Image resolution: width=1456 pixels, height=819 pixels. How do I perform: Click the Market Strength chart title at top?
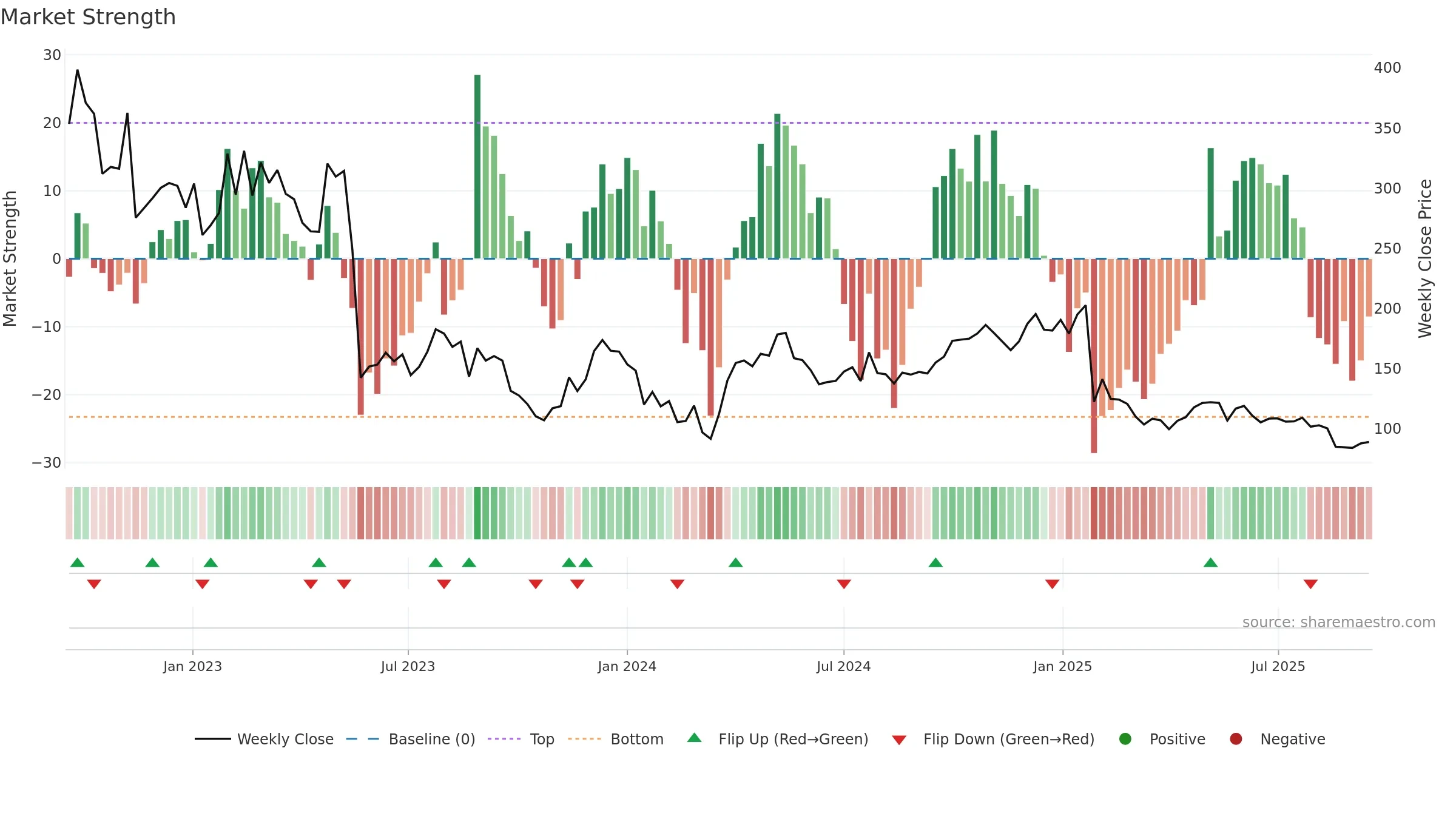88,17
